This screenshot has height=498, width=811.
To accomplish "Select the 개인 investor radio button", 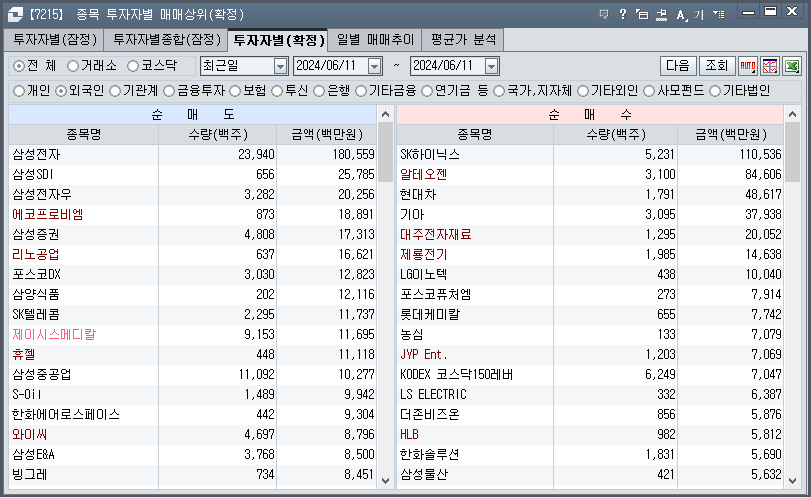I will (19, 91).
